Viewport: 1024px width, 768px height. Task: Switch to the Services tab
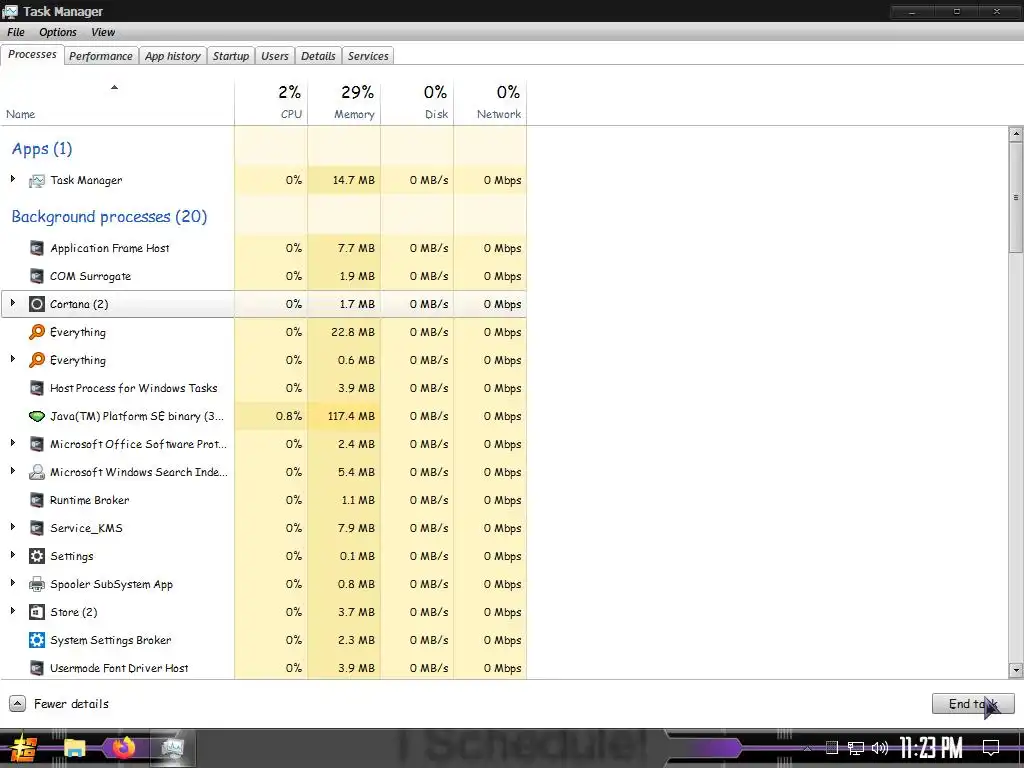(368, 56)
